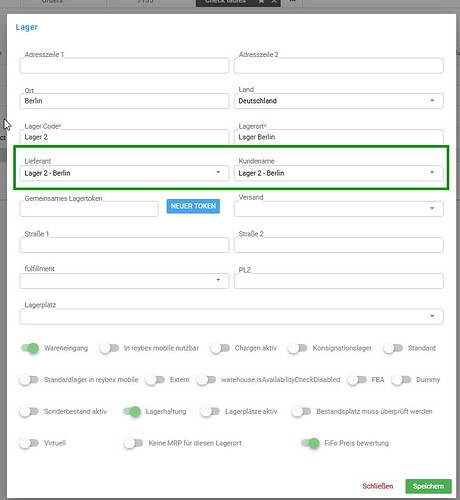The width and height of the screenshot is (460, 500).
Task: Enable the FBA toggle
Action: [357, 380]
